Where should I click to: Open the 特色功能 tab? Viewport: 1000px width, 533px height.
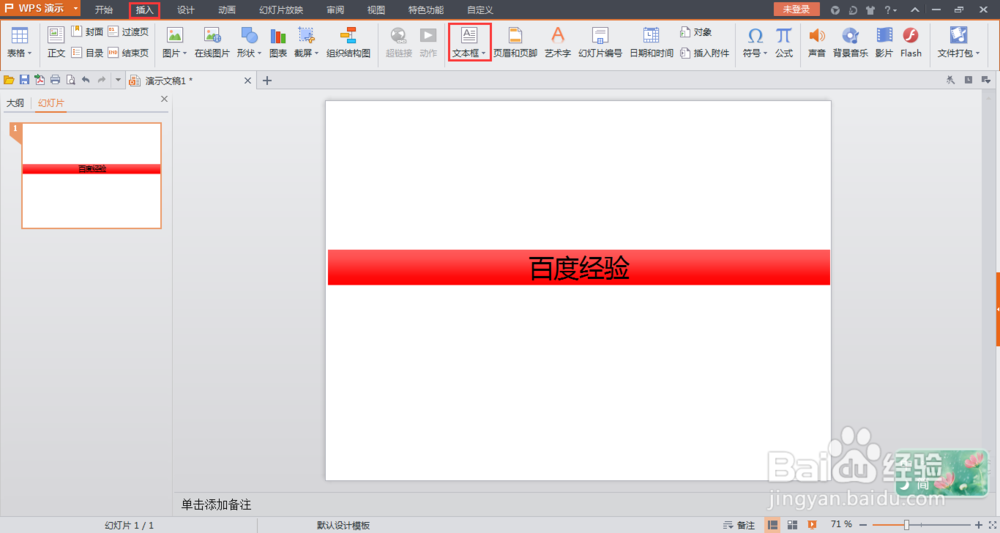point(426,10)
